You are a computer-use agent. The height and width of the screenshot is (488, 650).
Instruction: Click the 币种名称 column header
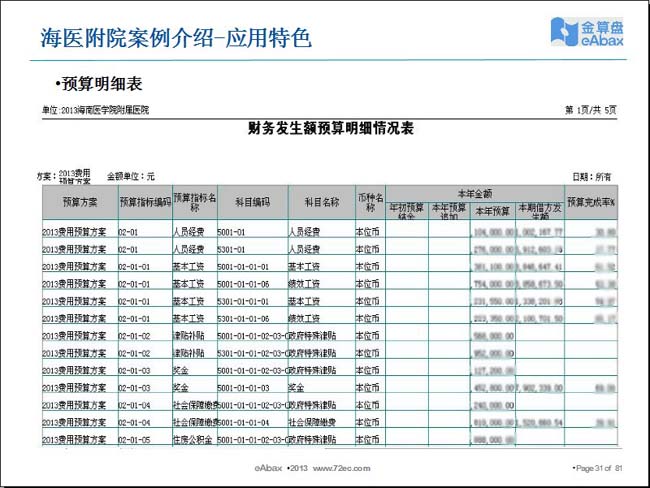click(370, 202)
